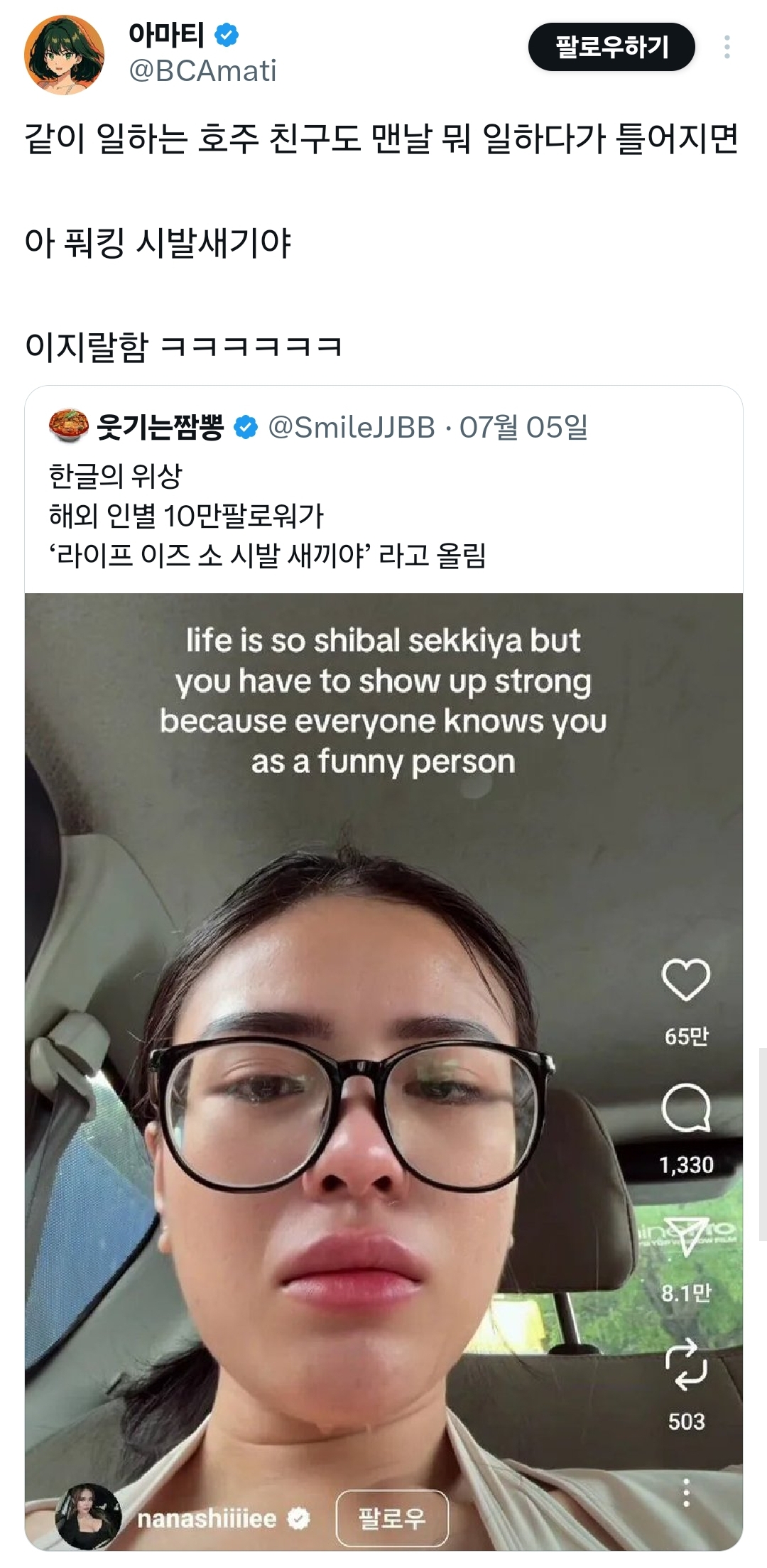Tap the 07월 05일 post date
The width and height of the screenshot is (767, 1568).
tap(523, 427)
